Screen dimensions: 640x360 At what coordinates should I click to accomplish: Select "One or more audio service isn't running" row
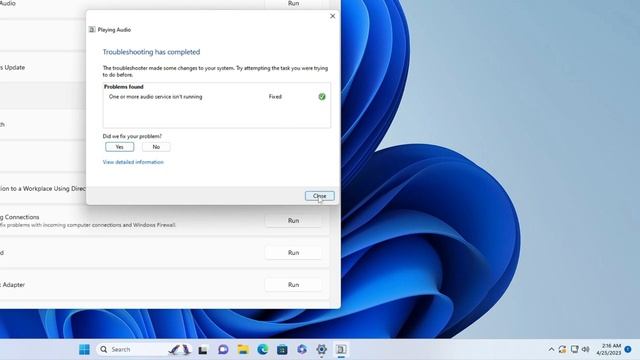217,97
